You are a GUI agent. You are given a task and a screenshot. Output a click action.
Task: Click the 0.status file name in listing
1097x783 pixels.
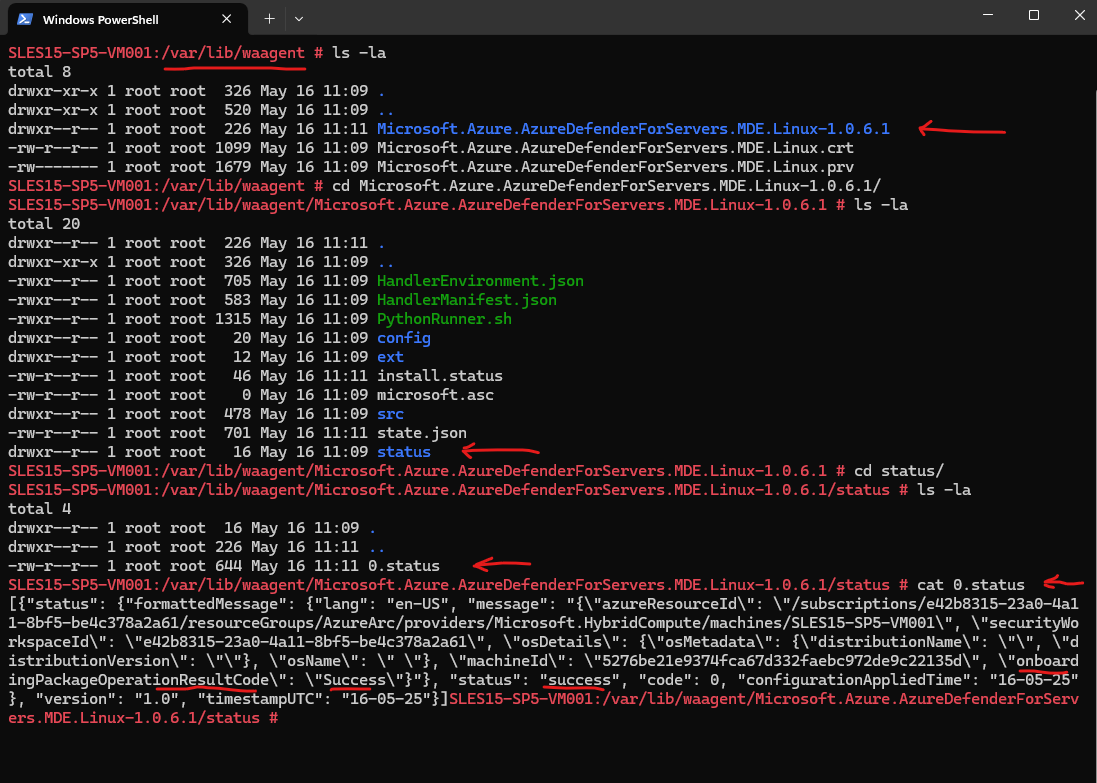404,565
